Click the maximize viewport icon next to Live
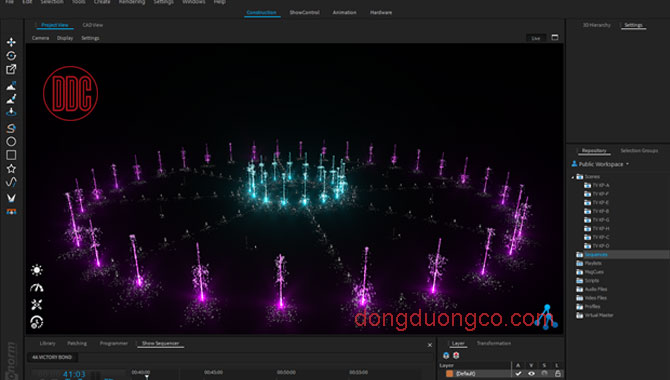The width and height of the screenshot is (670, 380). point(555,38)
